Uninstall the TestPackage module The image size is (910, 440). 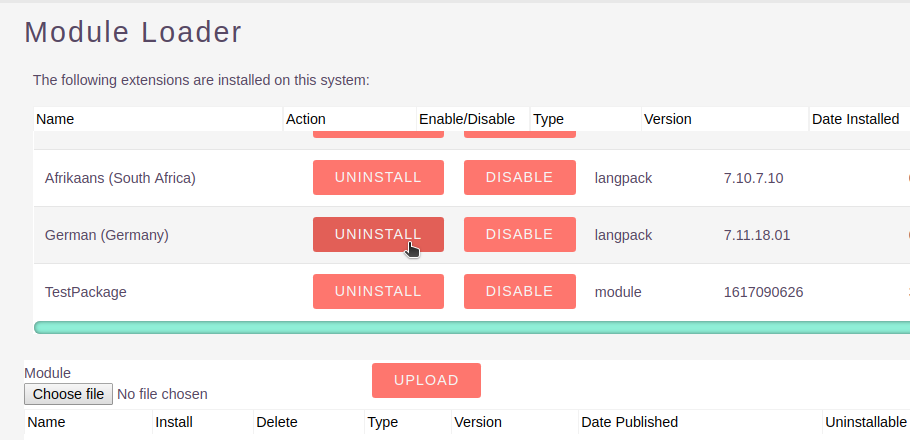(378, 292)
